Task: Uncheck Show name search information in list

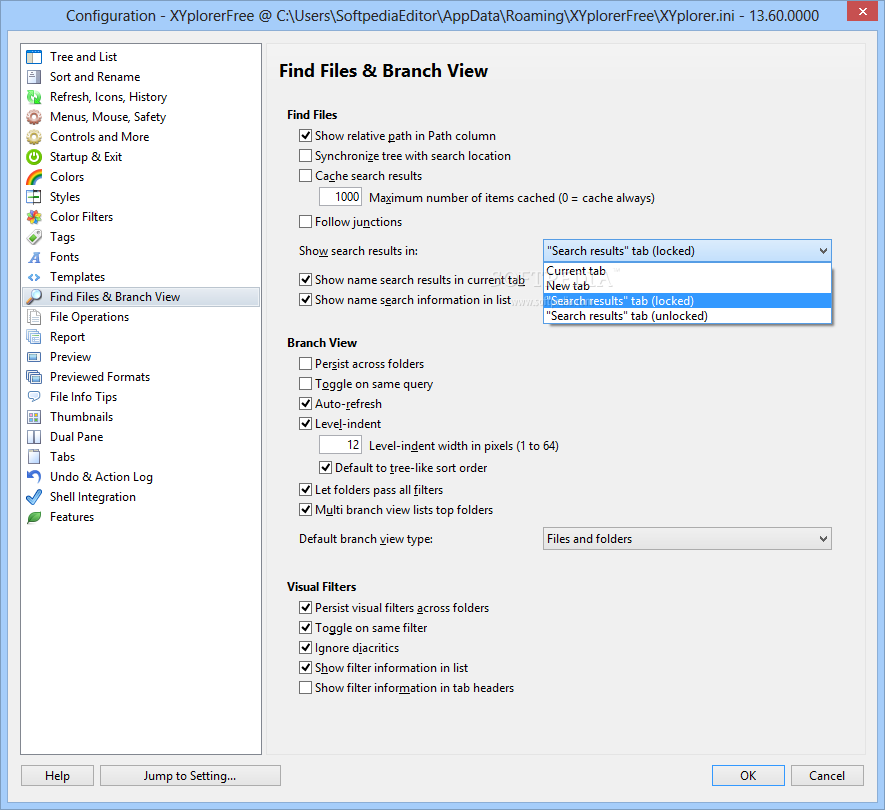Action: coord(305,300)
